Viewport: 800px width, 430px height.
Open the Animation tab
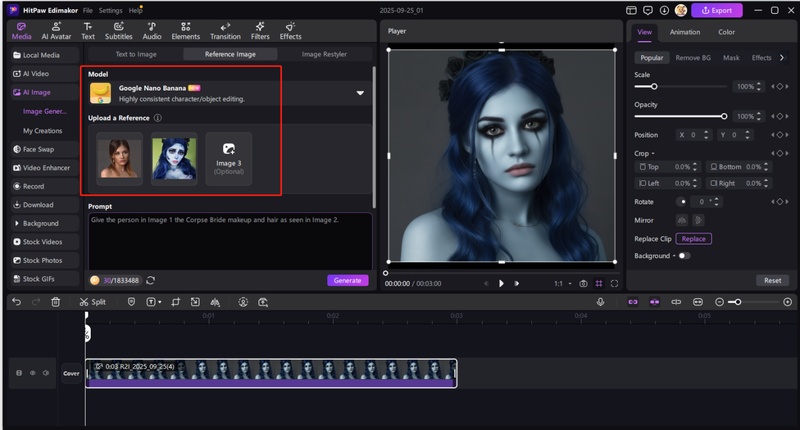[x=685, y=32]
